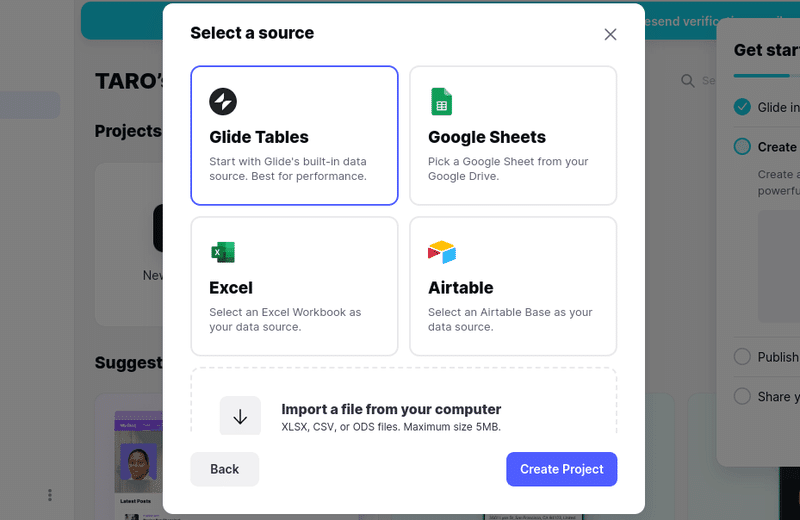Click "Select an Excel Workbook" description text
The width and height of the screenshot is (800, 520).
coord(285,319)
